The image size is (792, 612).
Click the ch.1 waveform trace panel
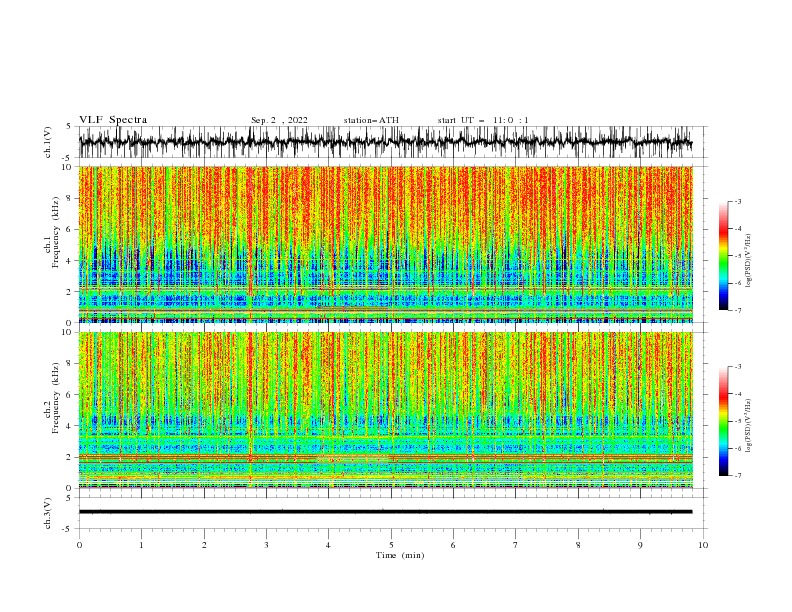tap(393, 142)
